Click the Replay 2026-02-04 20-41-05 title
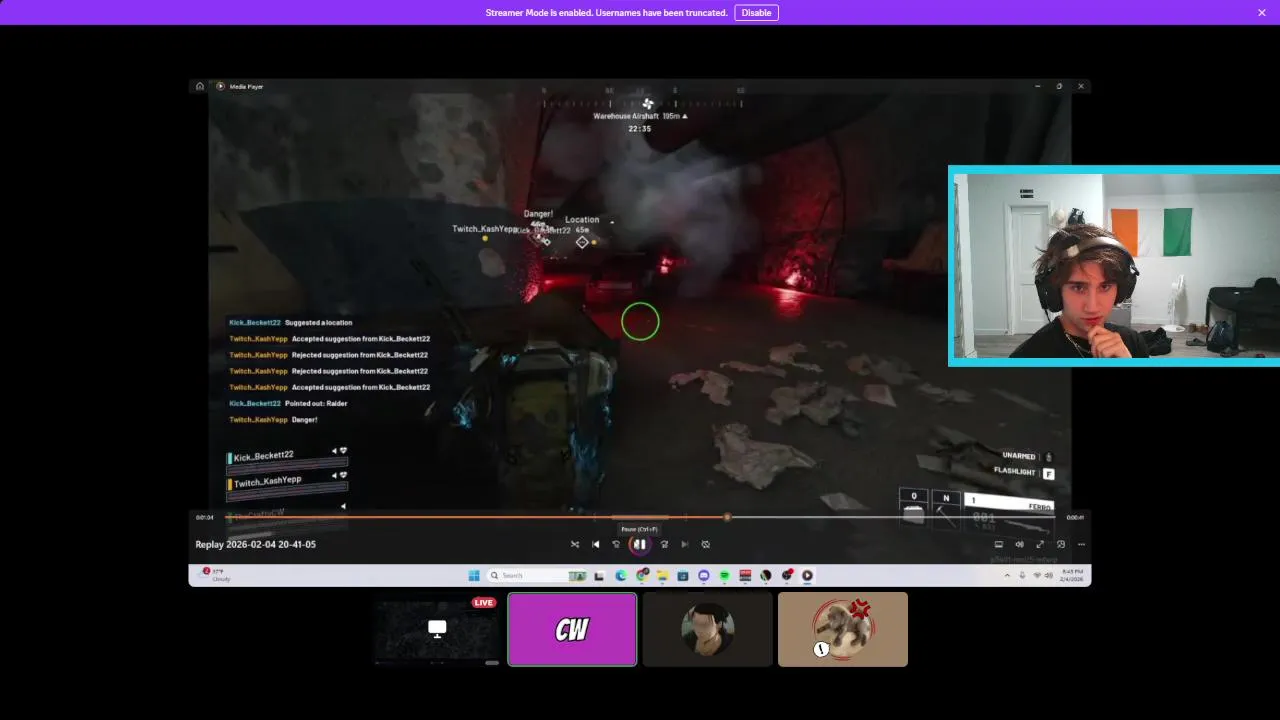Image resolution: width=1280 pixels, height=720 pixels. click(255, 544)
